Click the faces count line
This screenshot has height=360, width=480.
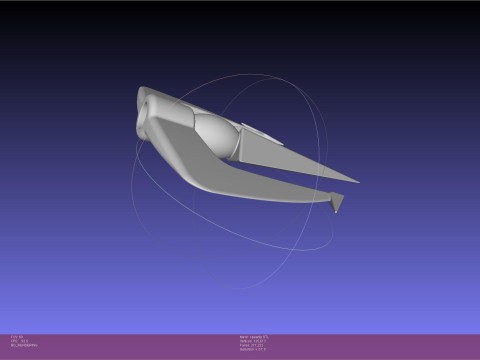coord(251,345)
